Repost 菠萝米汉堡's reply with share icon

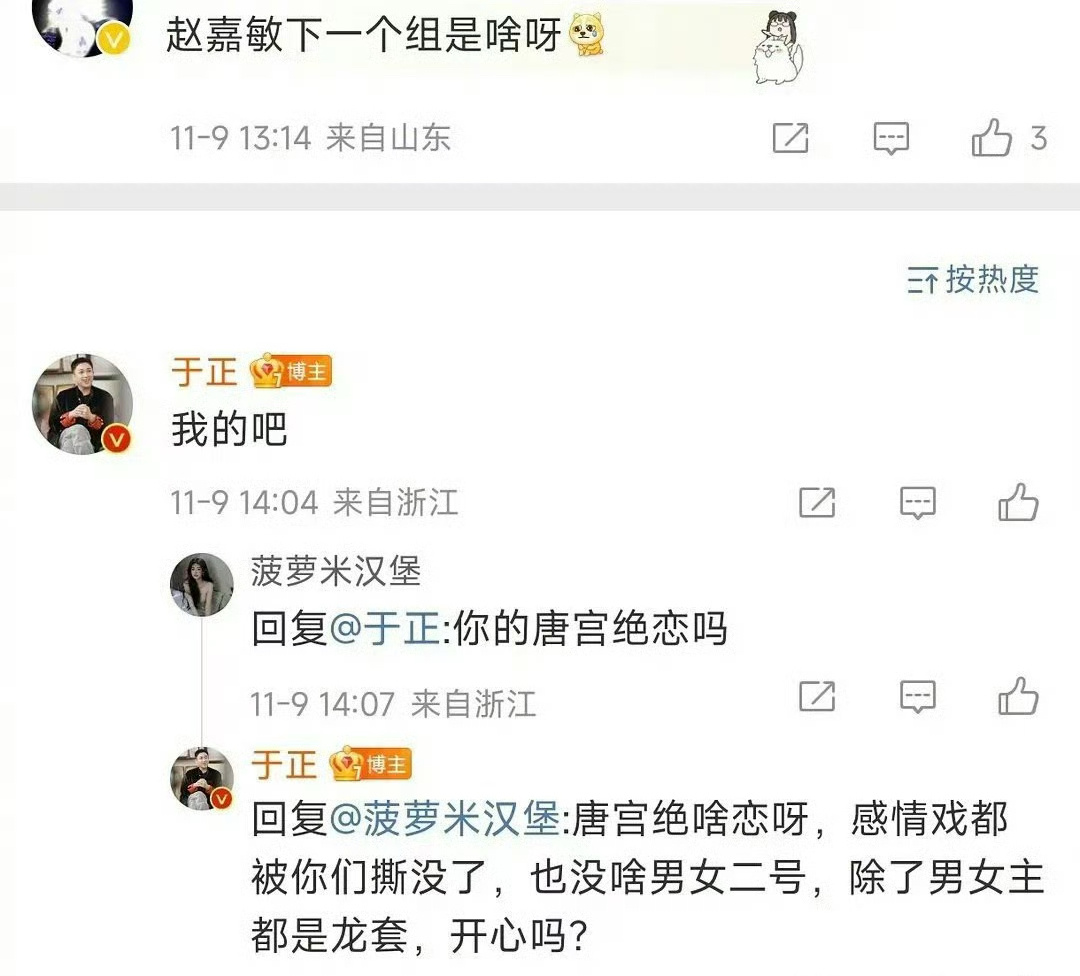click(817, 696)
